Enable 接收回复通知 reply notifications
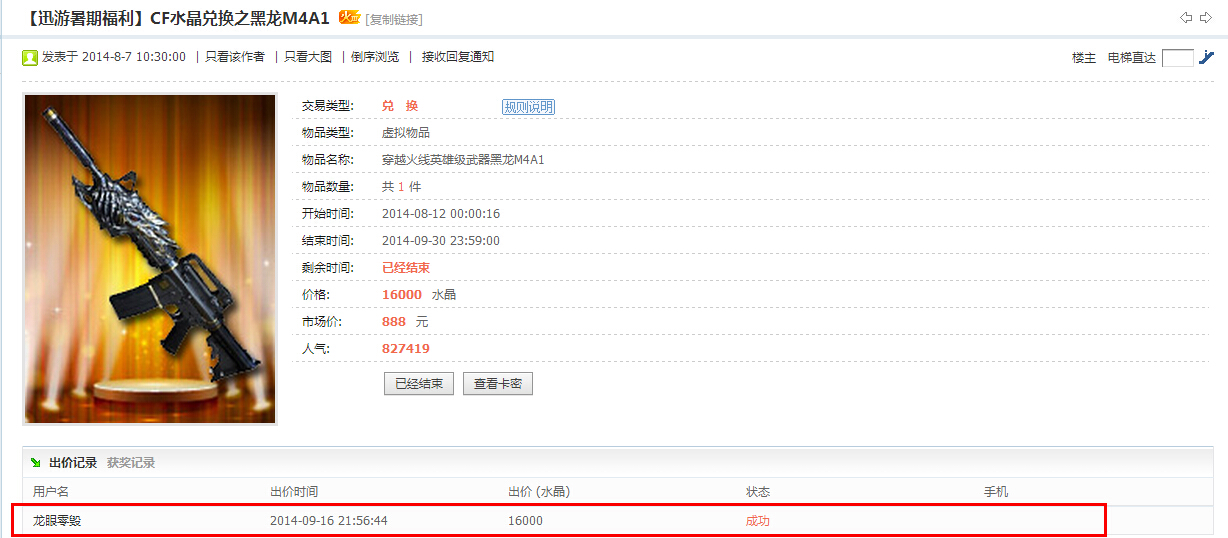Image resolution: width=1228 pixels, height=538 pixels. click(458, 57)
